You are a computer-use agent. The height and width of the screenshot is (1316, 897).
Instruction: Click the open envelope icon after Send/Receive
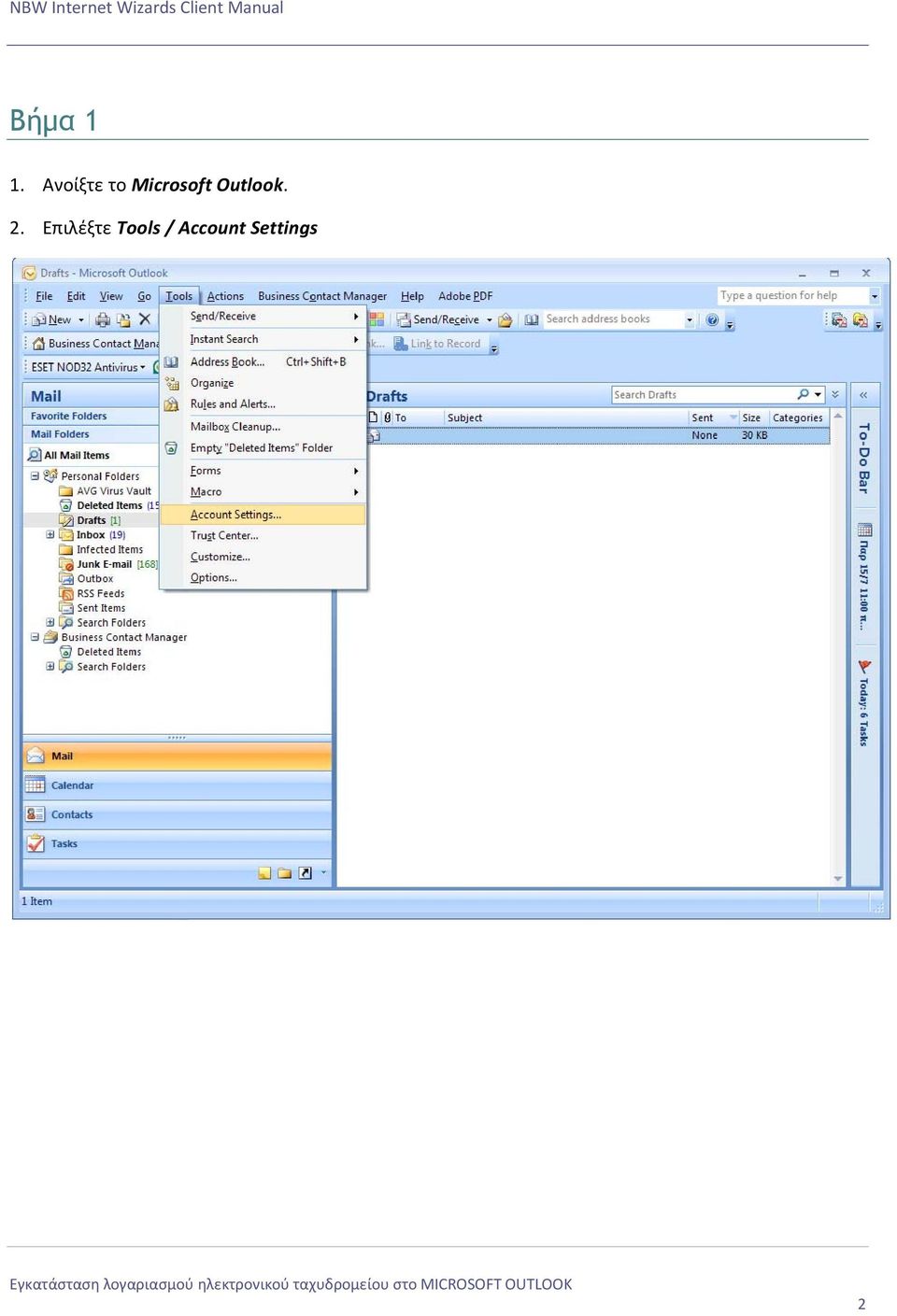coord(505,319)
